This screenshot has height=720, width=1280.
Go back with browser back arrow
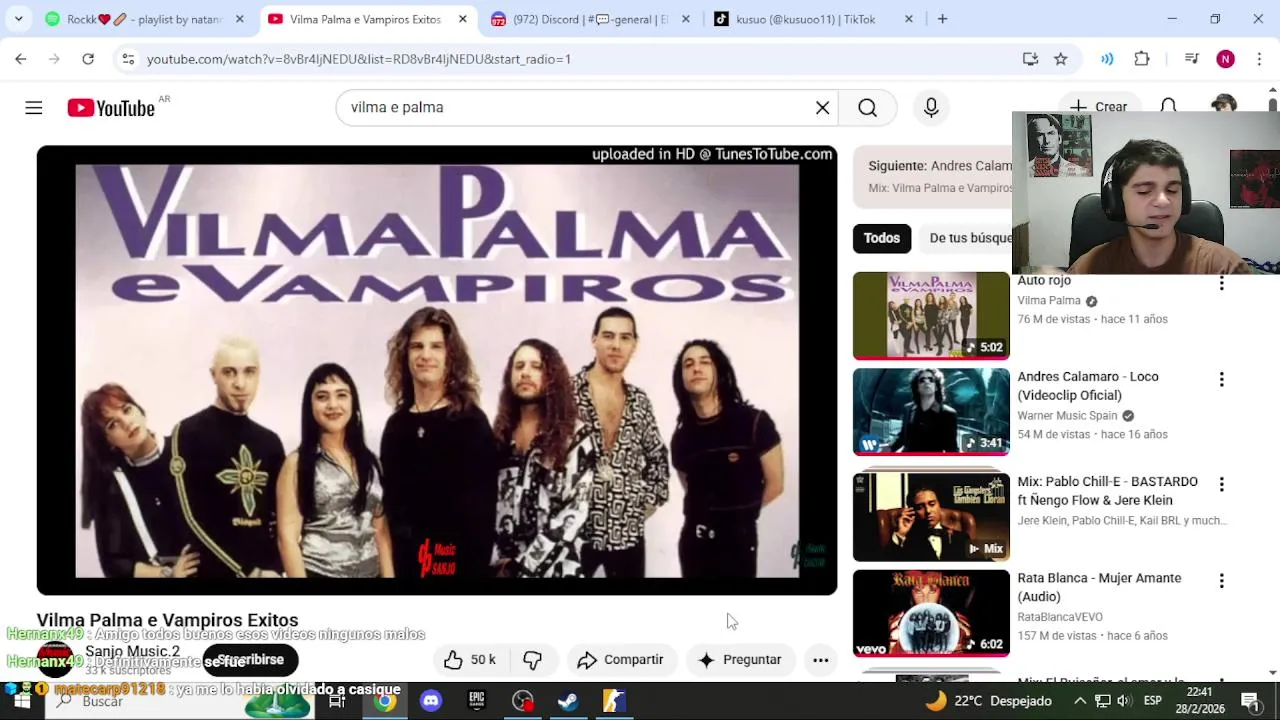click(21, 59)
